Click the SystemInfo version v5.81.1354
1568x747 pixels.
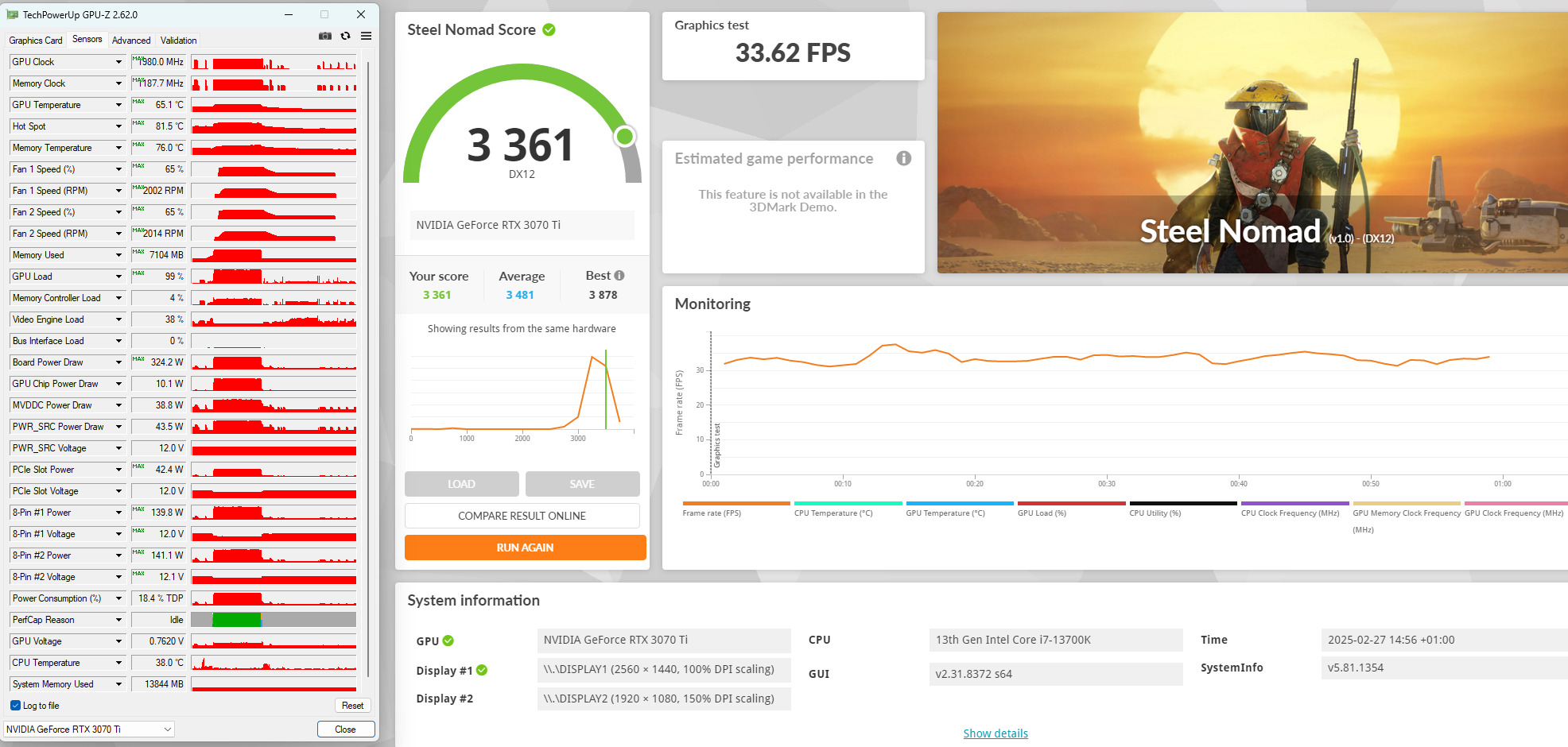coord(1444,668)
